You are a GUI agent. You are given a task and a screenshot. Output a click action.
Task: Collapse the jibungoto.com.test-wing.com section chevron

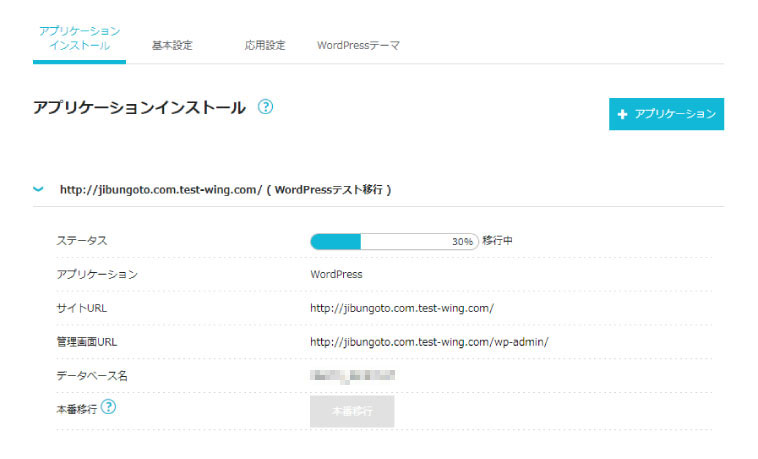38,188
